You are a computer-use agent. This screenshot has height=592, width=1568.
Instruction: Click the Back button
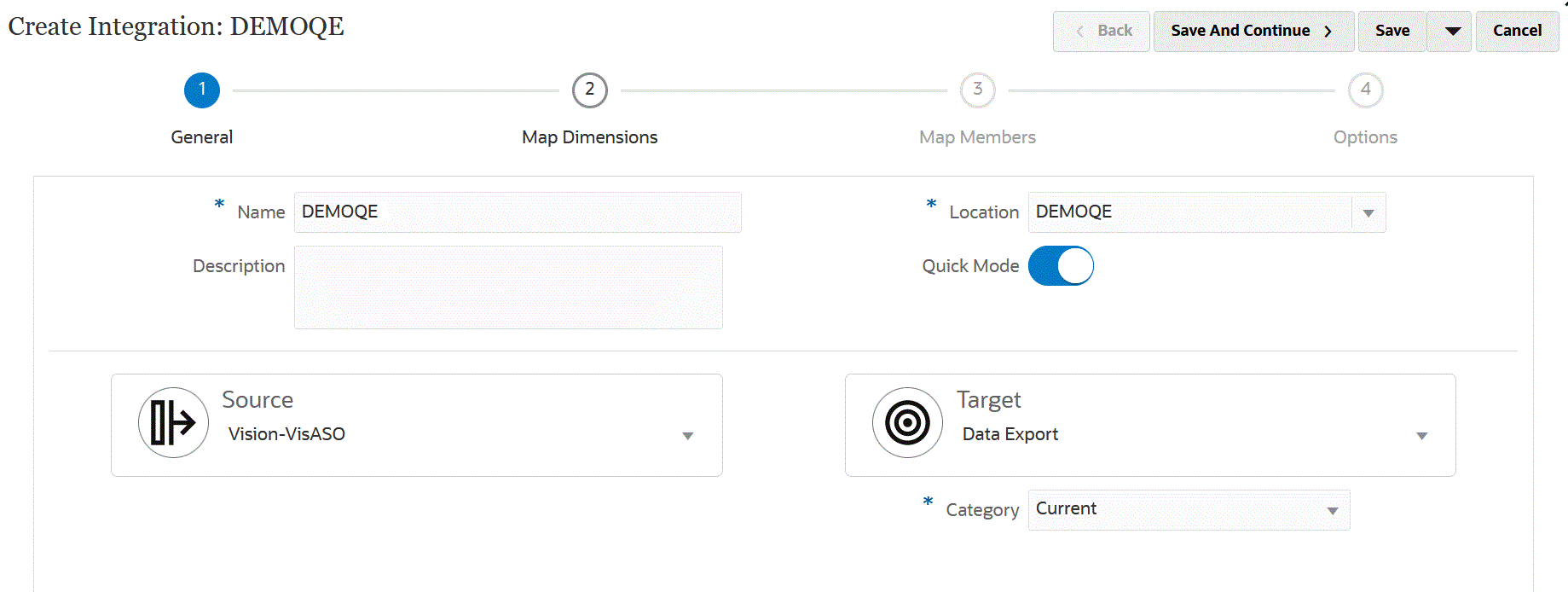click(1102, 32)
